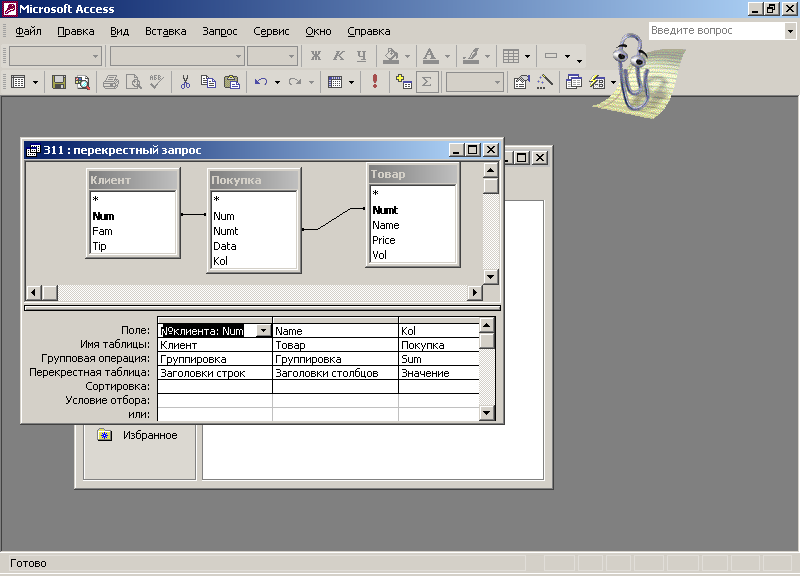This screenshot has width=800, height=576.
Task: Open the Ask a question dropdown arrow
Action: click(790, 31)
